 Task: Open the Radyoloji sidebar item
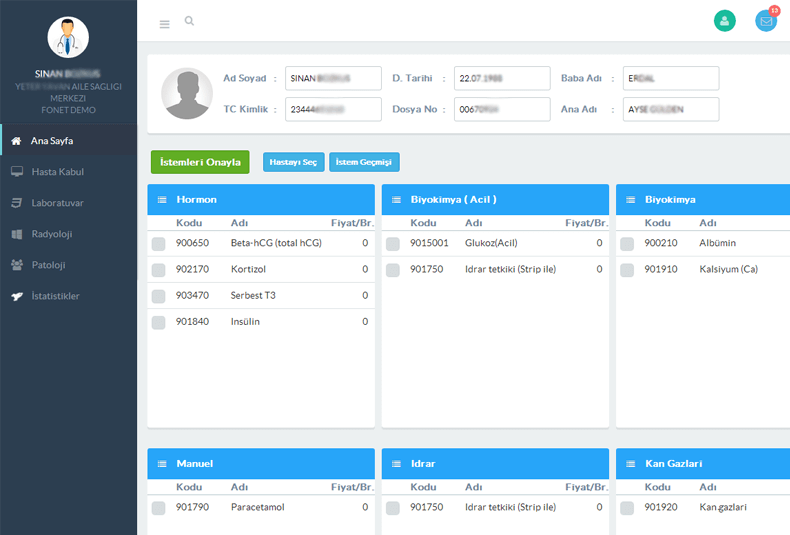coord(52,234)
